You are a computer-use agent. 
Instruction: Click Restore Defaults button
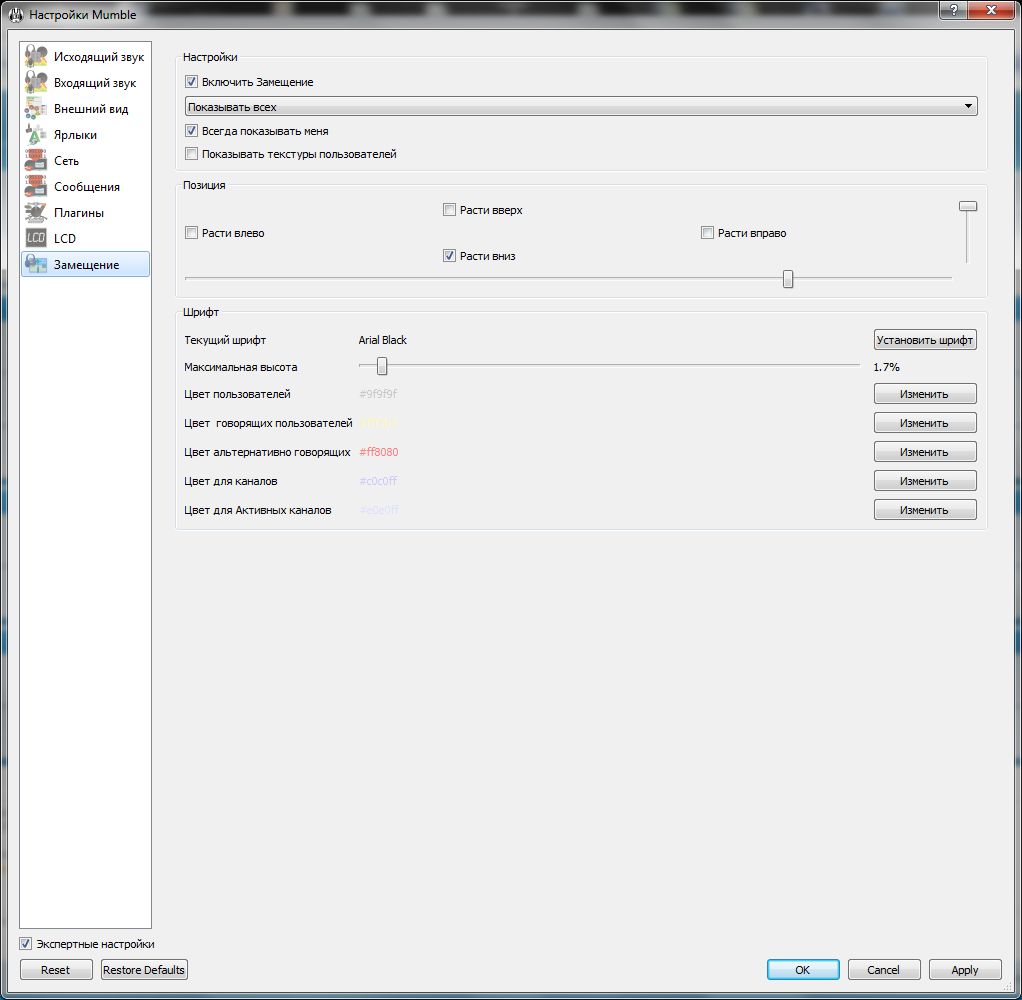click(x=144, y=970)
